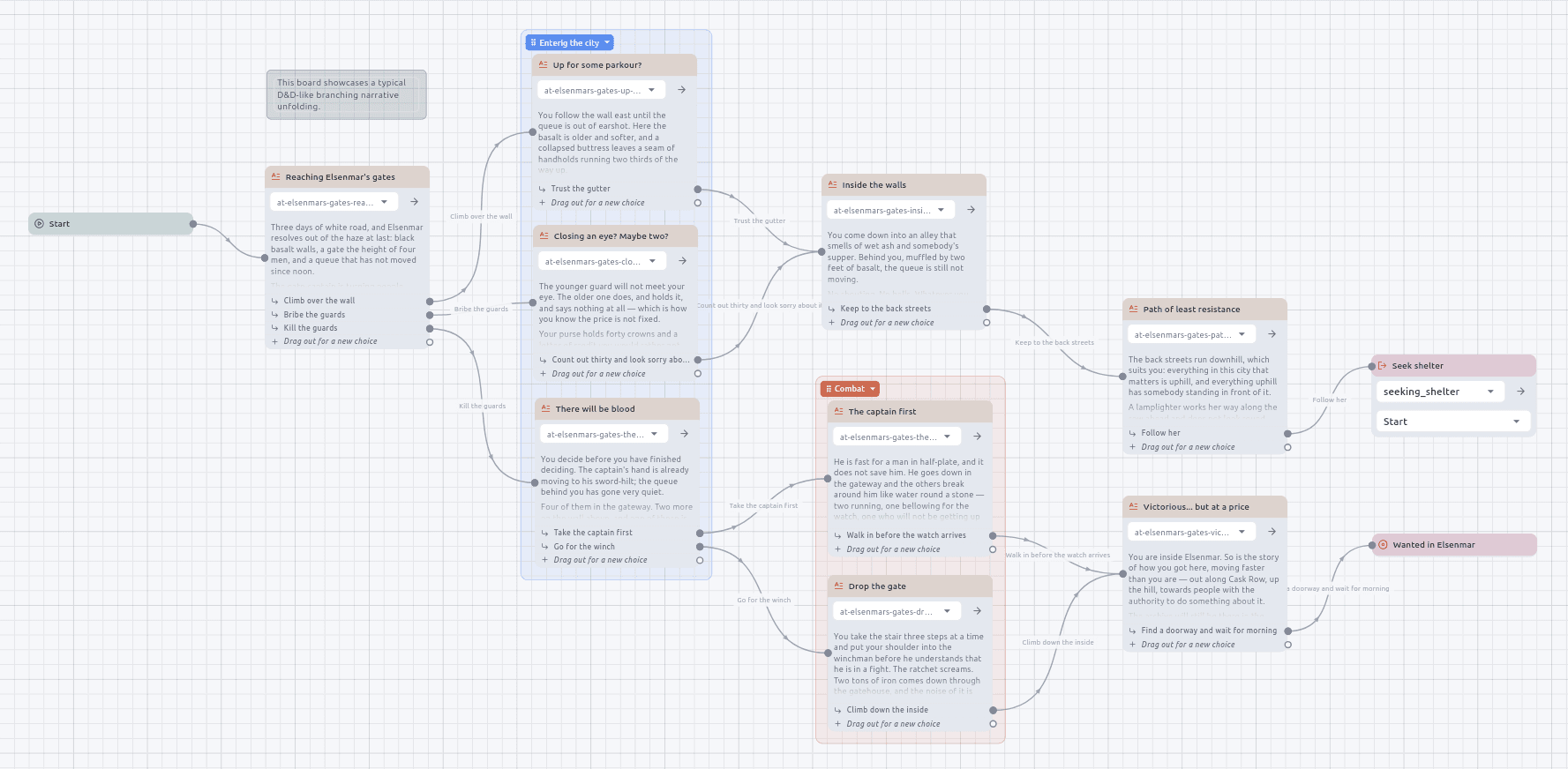
Task: Select the Start node
Action: (x=110, y=224)
